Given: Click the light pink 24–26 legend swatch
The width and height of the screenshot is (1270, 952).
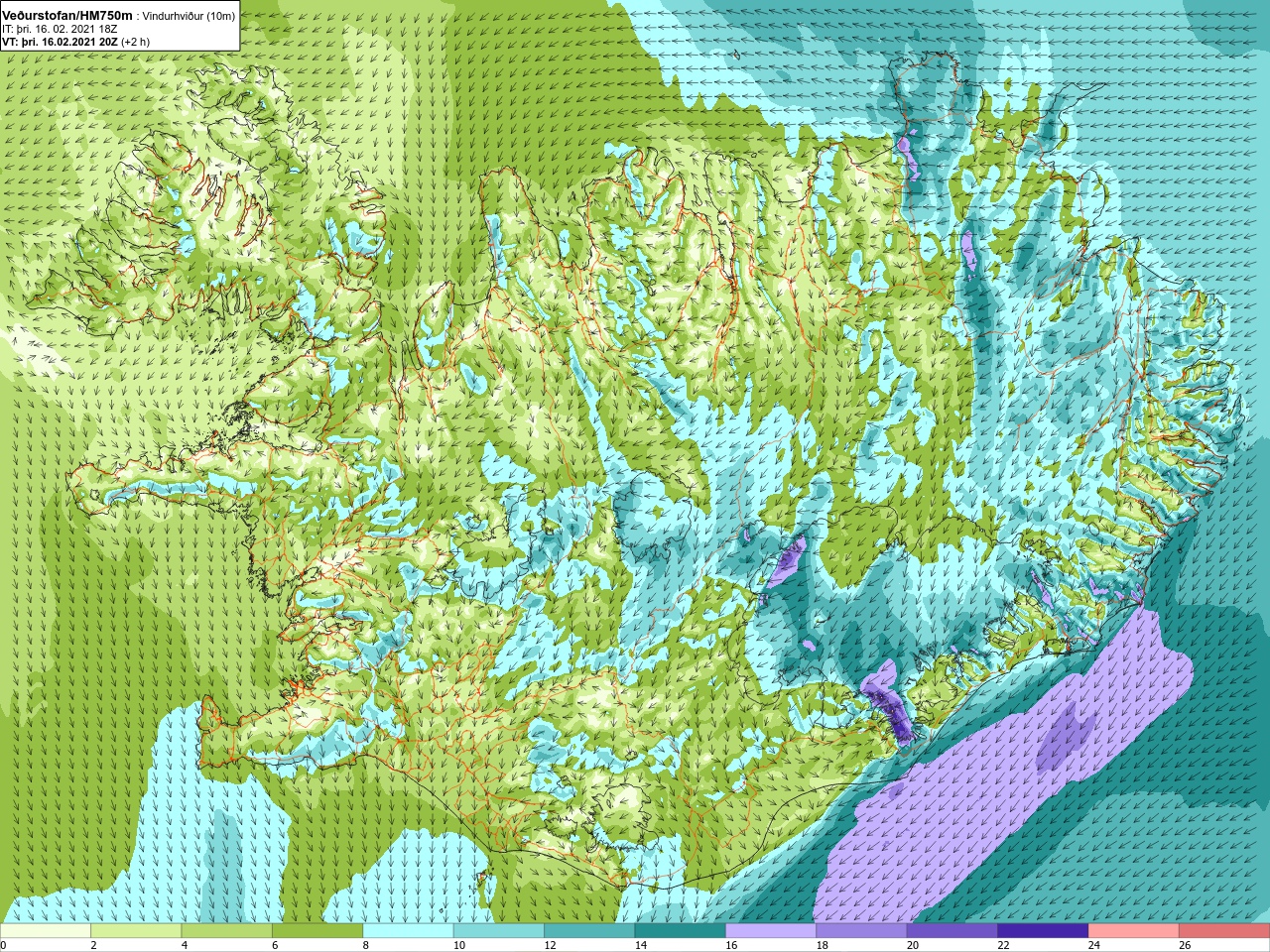Looking at the screenshot, I should click(1133, 931).
